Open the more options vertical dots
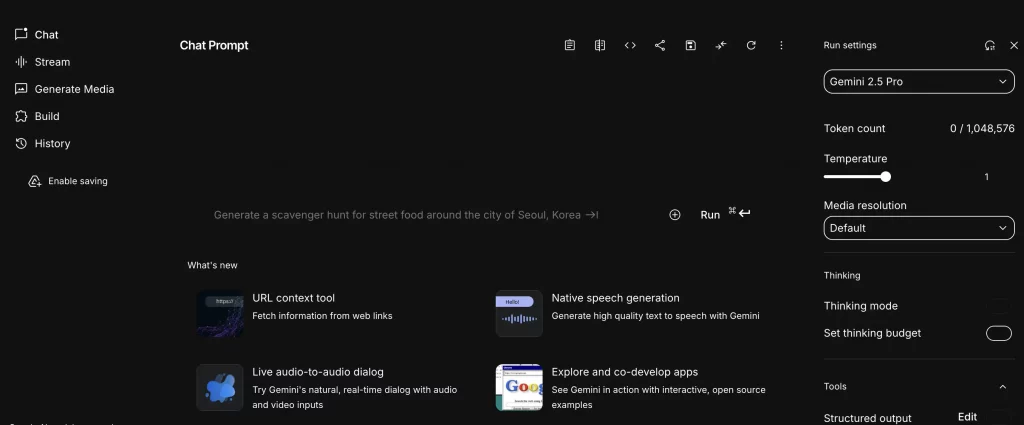The width and height of the screenshot is (1024, 425). click(x=781, y=45)
